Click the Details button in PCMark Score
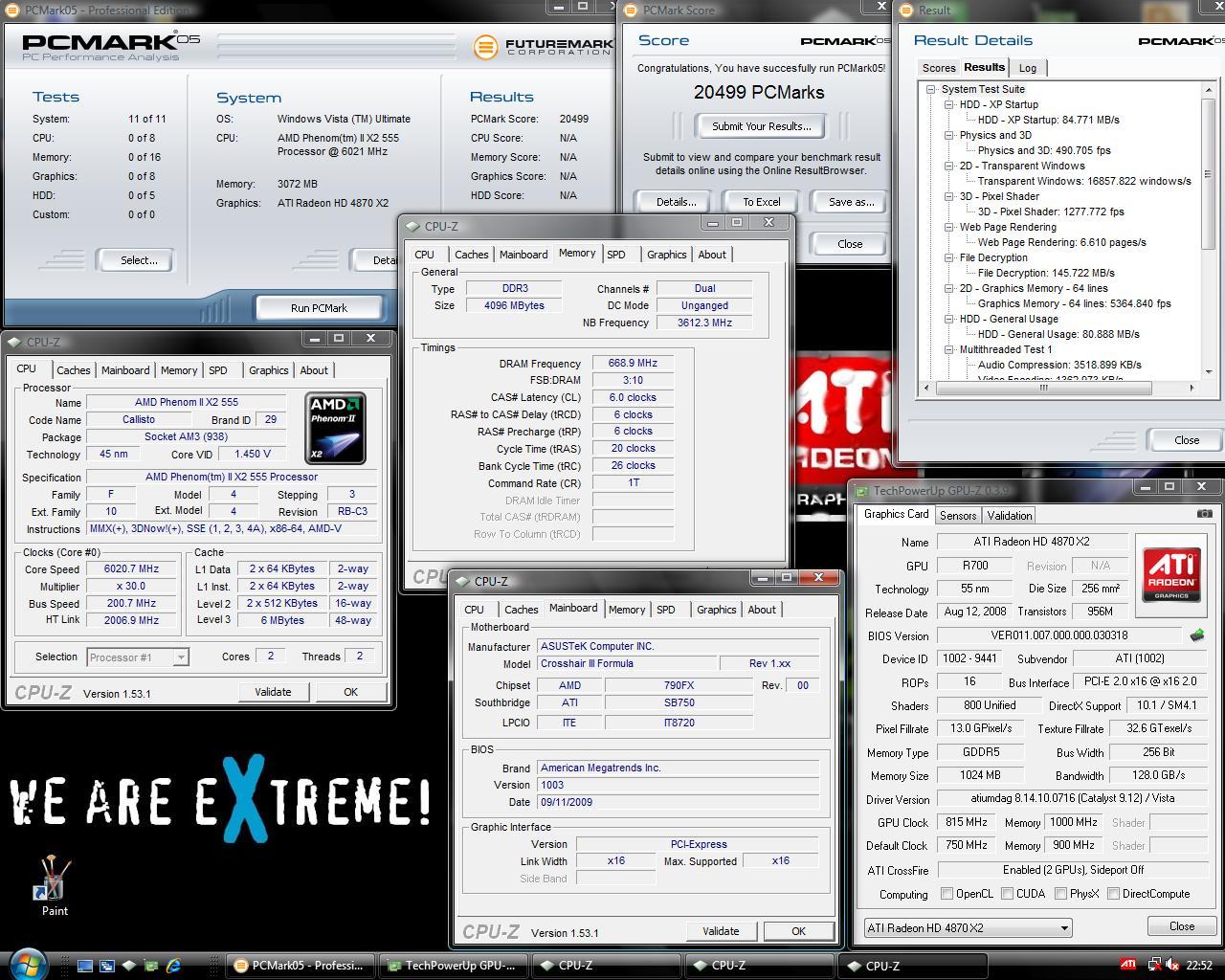The width and height of the screenshot is (1225, 980). (x=676, y=202)
